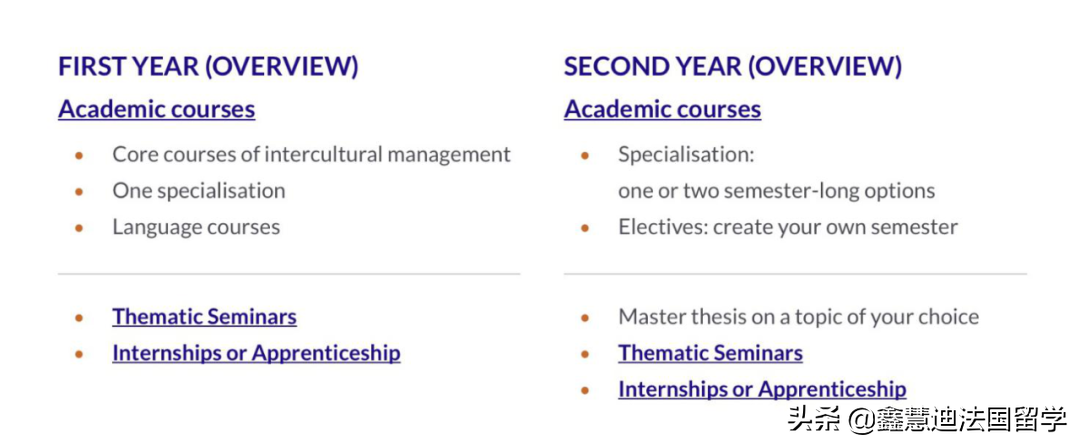Viewport: 1080px width, 446px height.
Task: Click the bullet next to 'Master thesis' line
Action: tap(586, 318)
